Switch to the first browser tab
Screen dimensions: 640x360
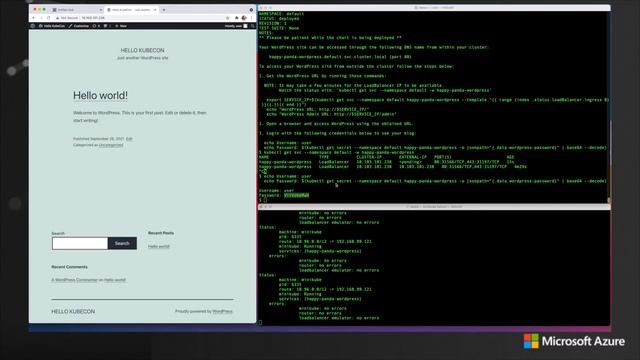tap(77, 10)
